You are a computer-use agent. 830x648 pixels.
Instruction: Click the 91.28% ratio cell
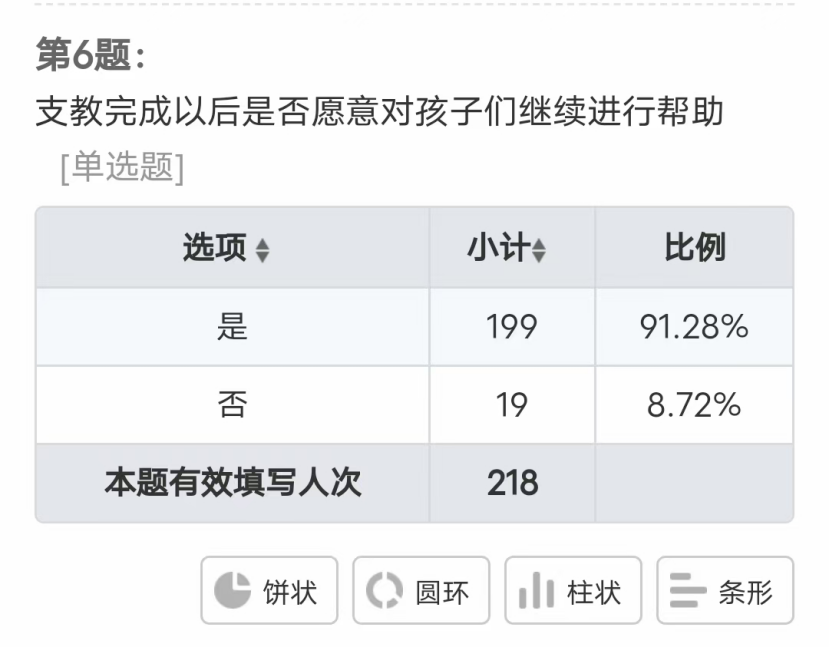tap(694, 327)
